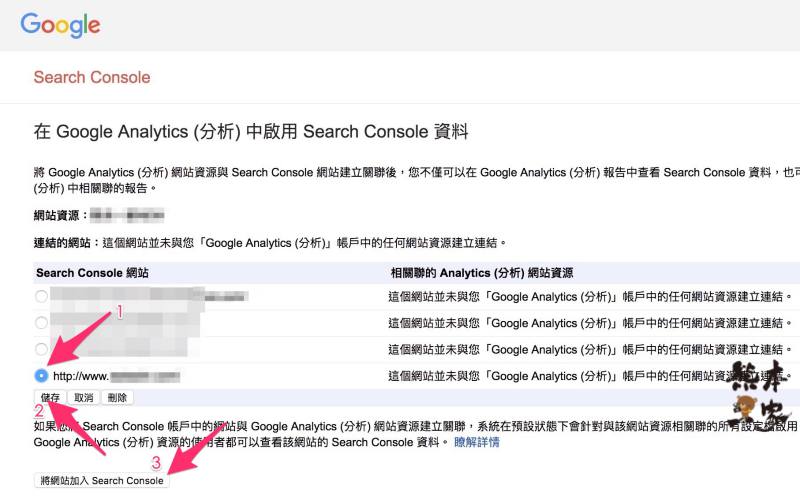Click the 相關聯的 Analytics (分析) 網站資源 column header
Screen dimensions: 800x500
pos(482,273)
